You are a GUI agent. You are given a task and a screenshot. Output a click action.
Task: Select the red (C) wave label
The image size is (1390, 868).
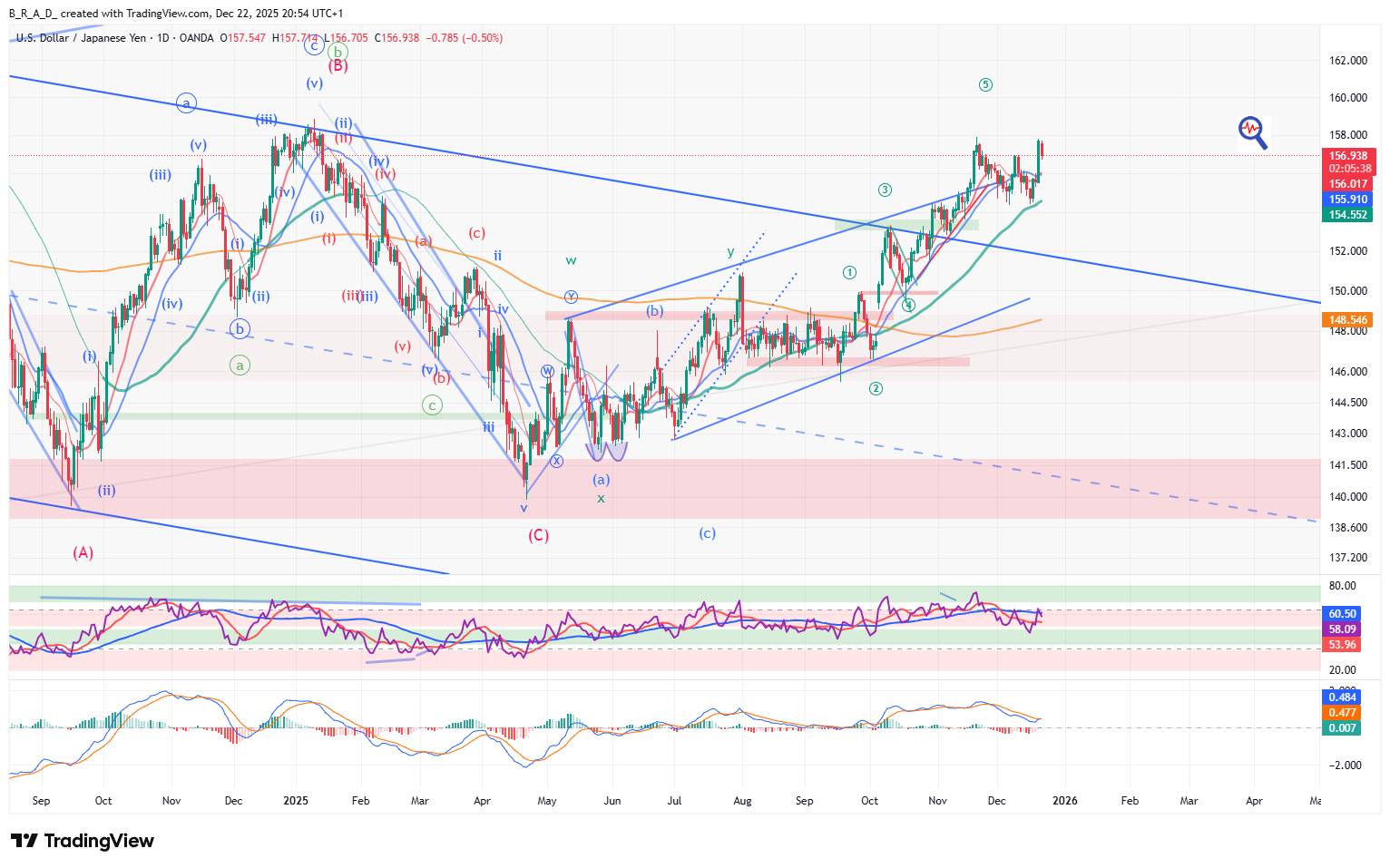pyautogui.click(x=538, y=535)
